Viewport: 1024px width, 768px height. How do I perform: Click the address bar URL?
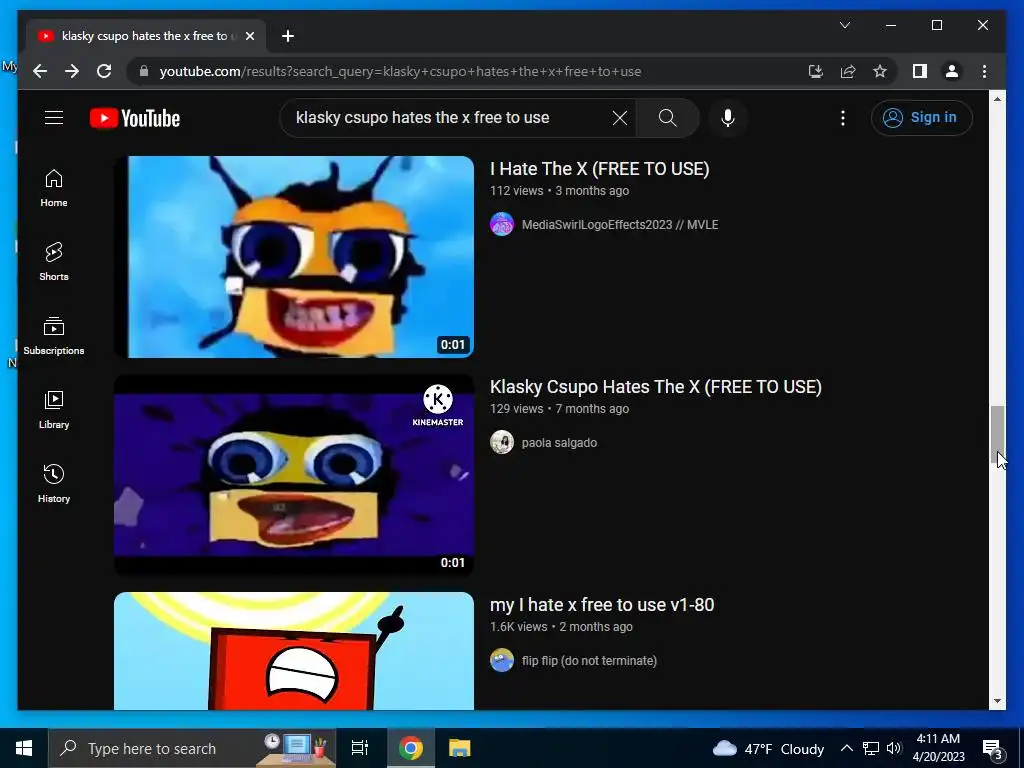click(400, 71)
